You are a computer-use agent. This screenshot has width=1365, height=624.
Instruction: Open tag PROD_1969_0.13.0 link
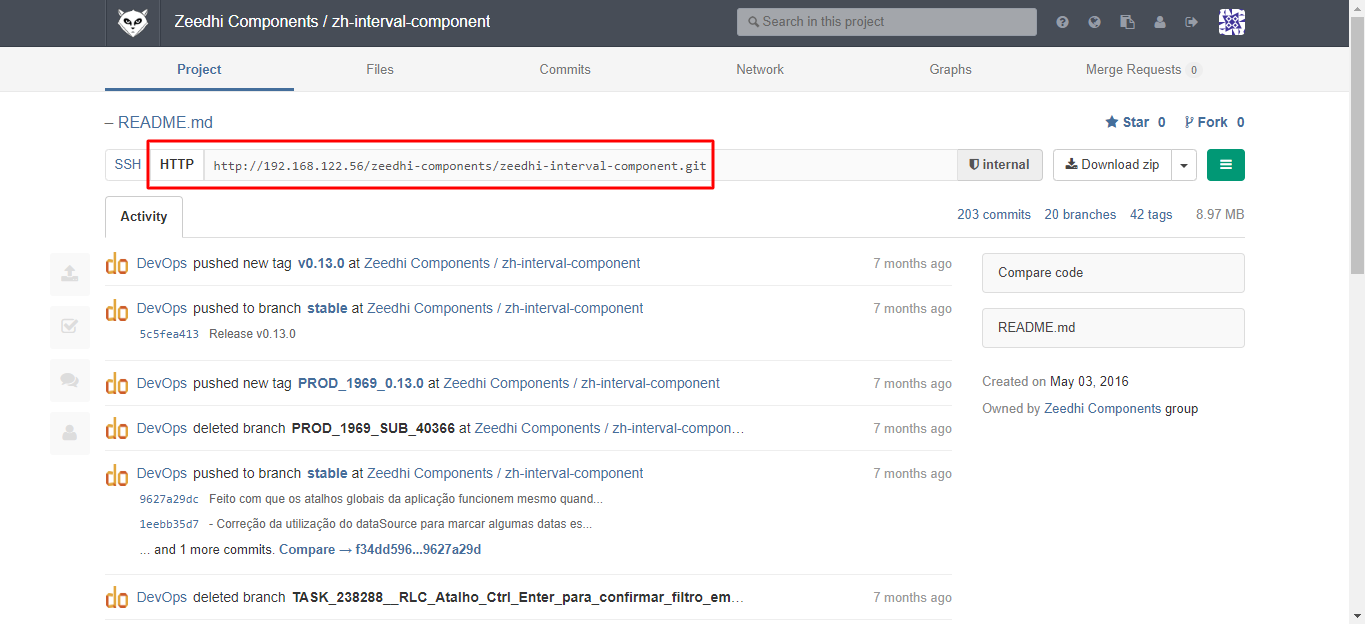click(361, 384)
